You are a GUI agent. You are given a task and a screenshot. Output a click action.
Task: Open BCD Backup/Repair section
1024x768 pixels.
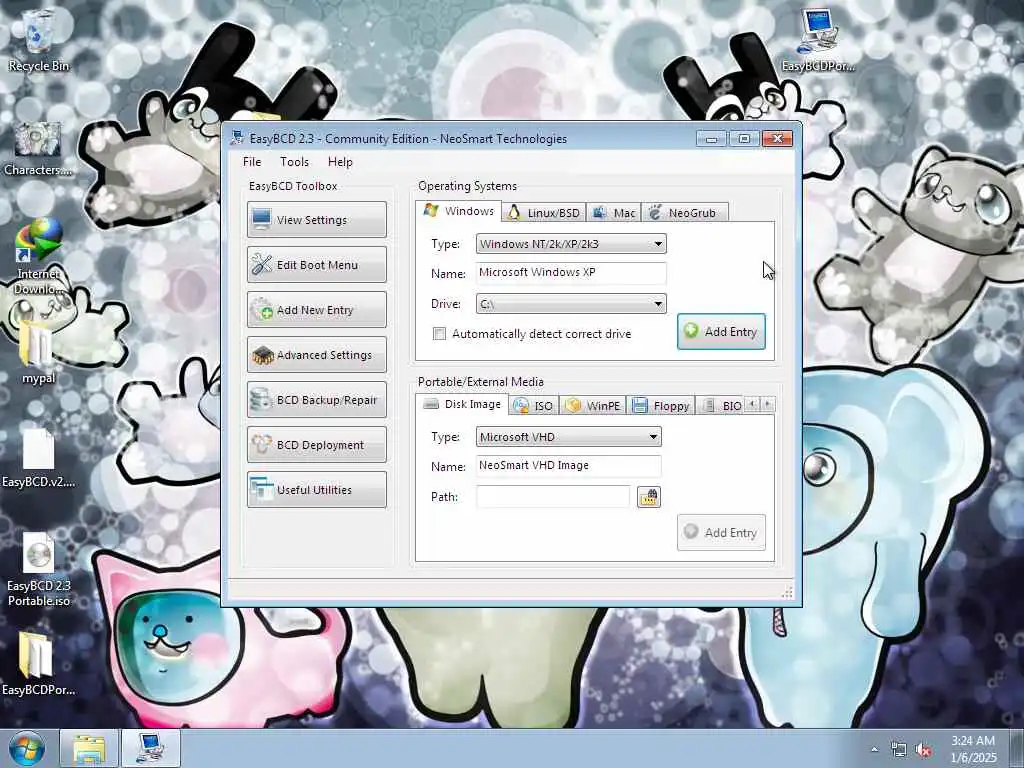click(x=317, y=400)
